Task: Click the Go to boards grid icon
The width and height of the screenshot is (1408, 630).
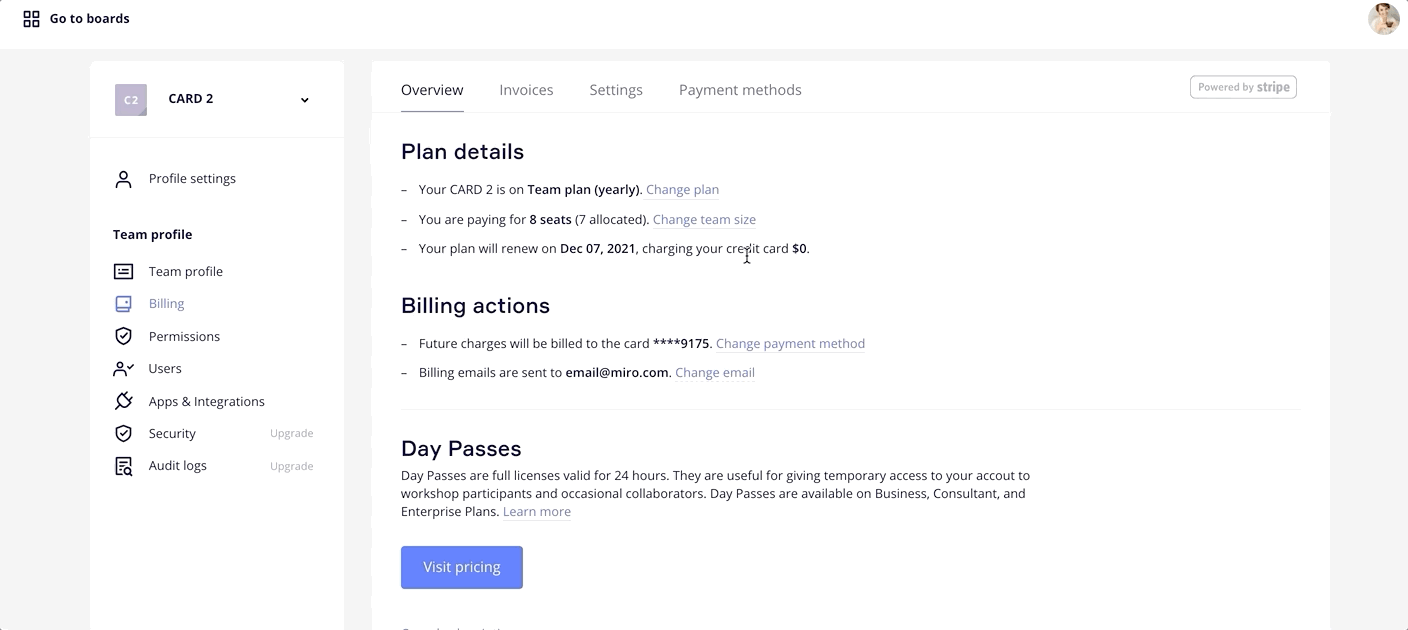Action: pos(32,19)
